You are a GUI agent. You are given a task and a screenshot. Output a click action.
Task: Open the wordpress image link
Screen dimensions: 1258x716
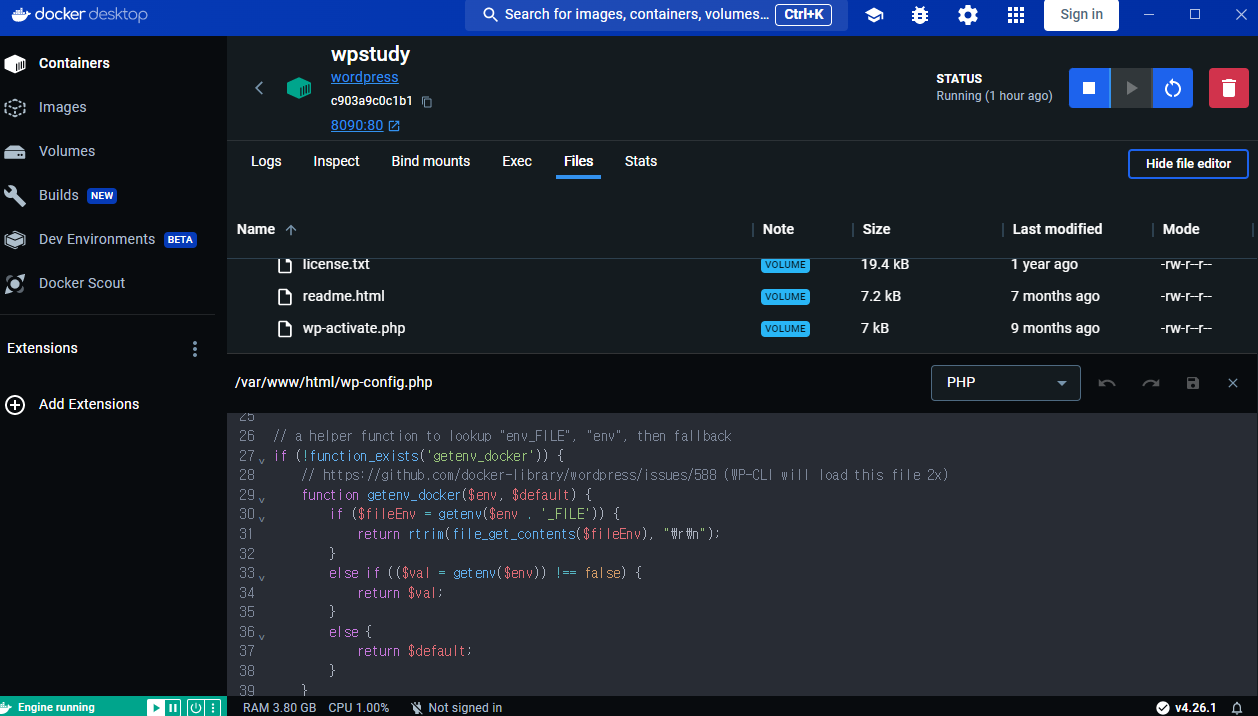coord(364,77)
